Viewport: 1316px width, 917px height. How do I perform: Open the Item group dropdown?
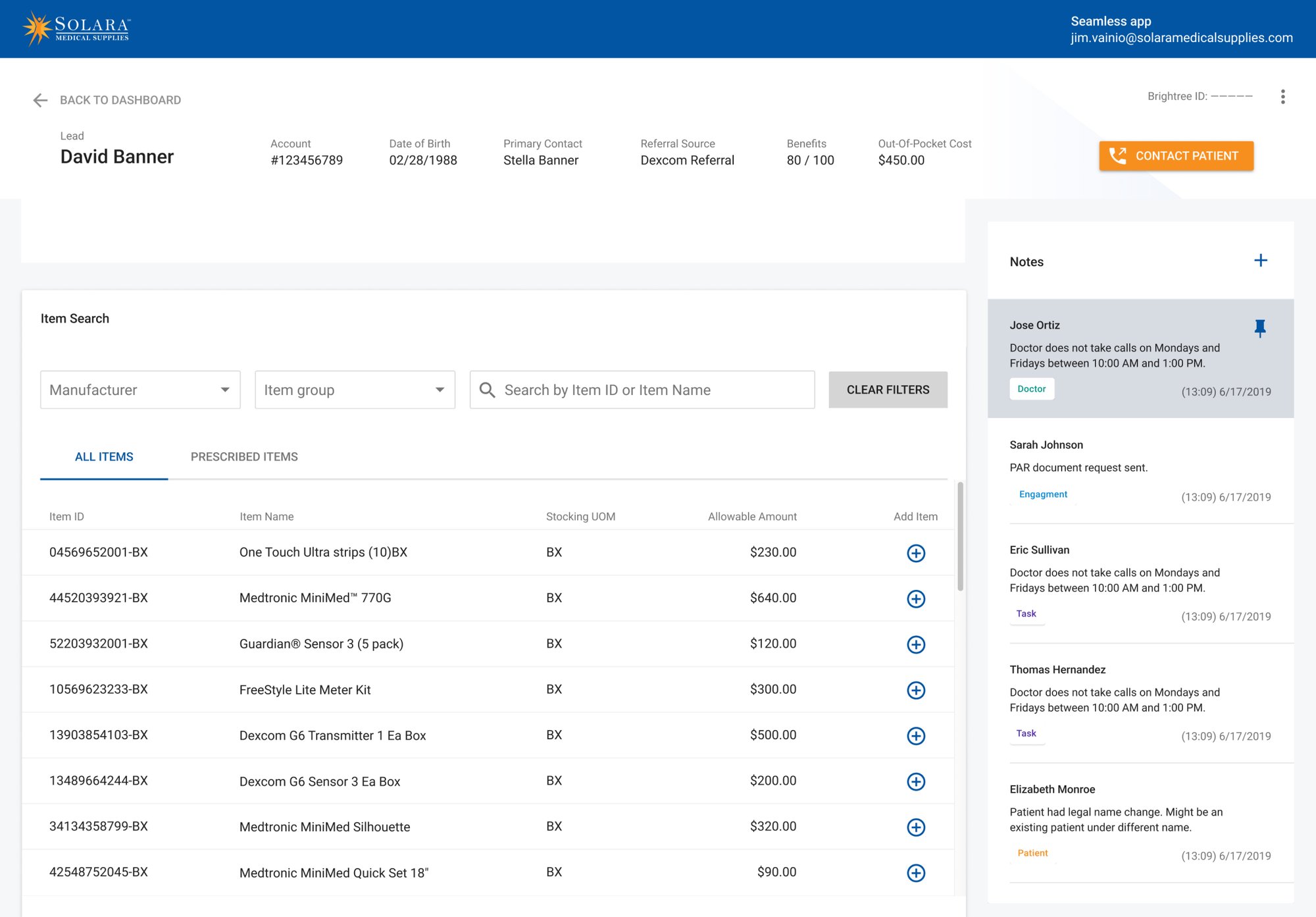(355, 390)
